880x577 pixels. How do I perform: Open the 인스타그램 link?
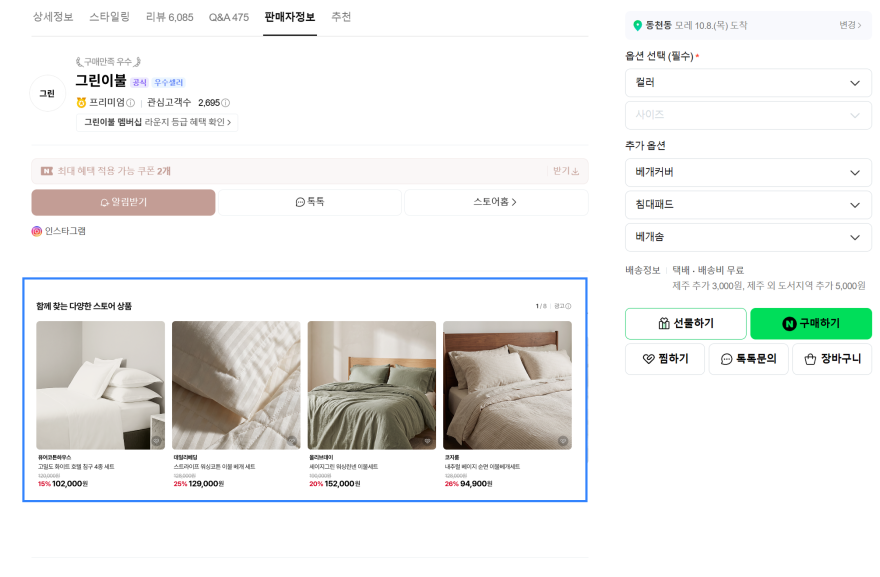65,231
